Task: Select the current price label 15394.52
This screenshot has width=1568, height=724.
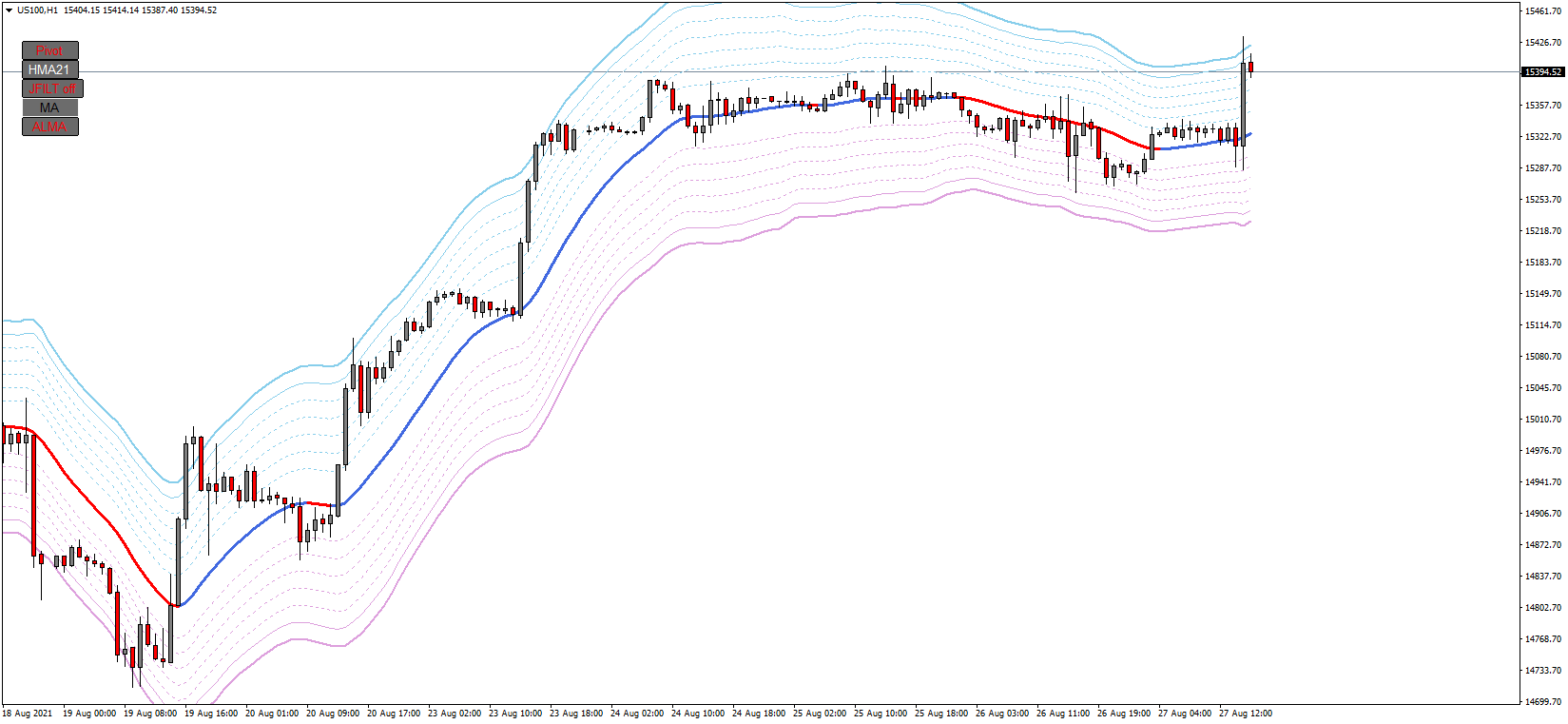Action: click(x=1542, y=72)
